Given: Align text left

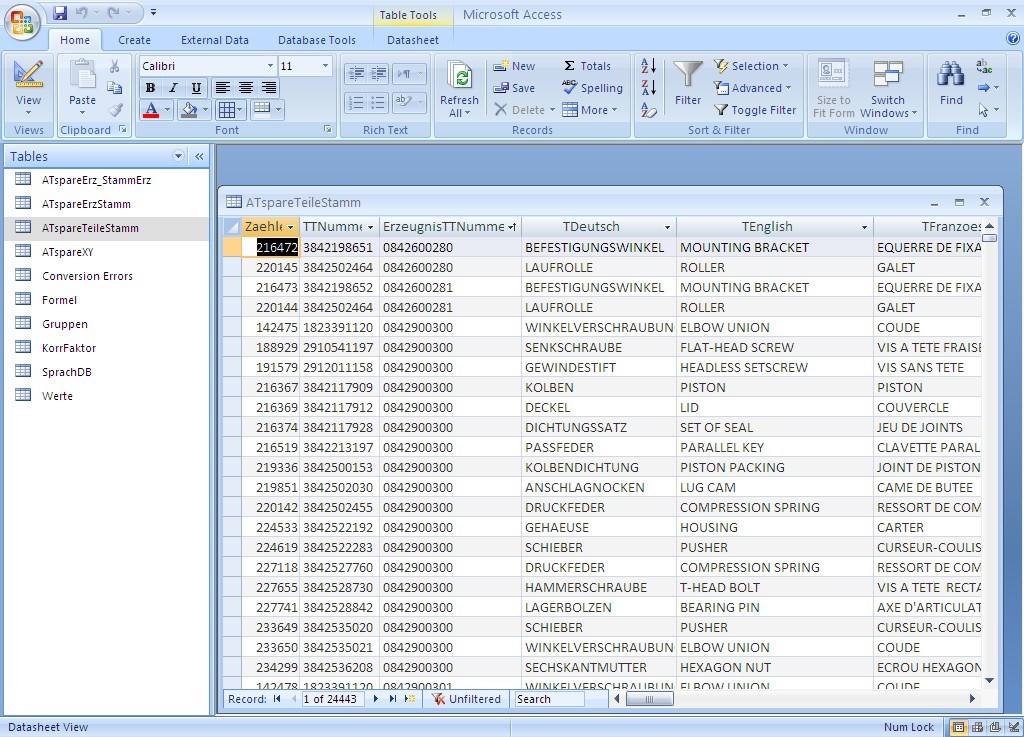Looking at the screenshot, I should click(x=223, y=87).
